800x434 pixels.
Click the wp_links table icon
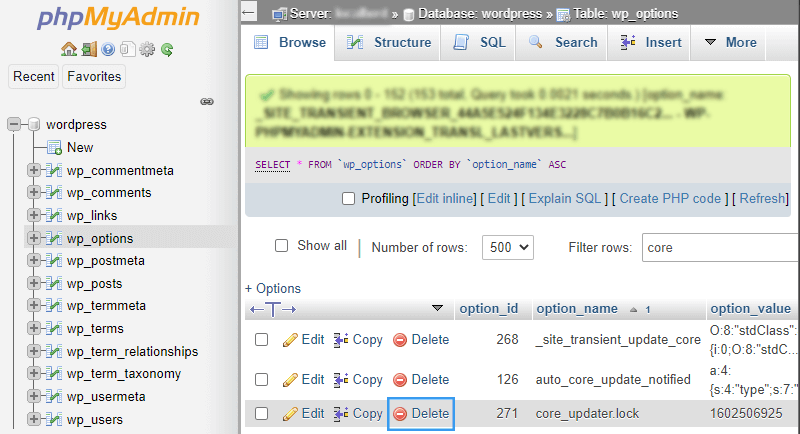coord(54,215)
